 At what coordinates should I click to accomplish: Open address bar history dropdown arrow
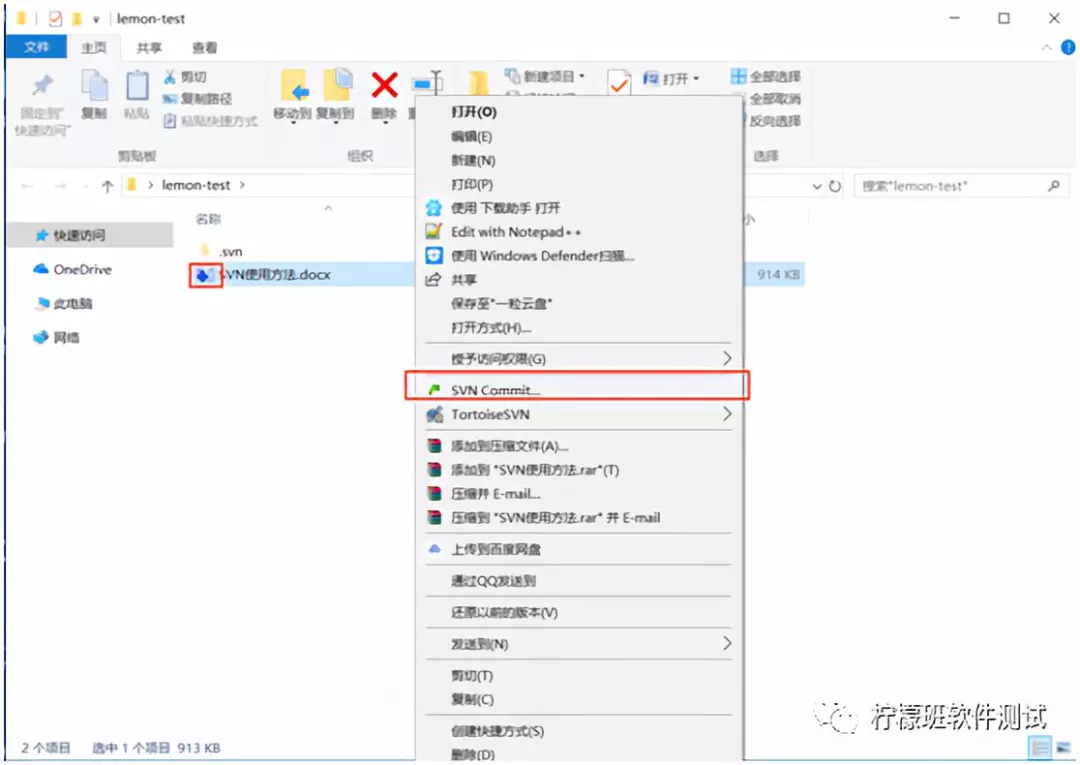click(x=816, y=186)
